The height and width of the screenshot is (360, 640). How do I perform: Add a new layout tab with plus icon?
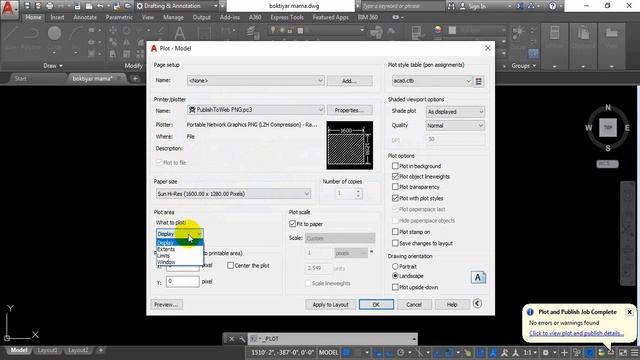point(100,350)
